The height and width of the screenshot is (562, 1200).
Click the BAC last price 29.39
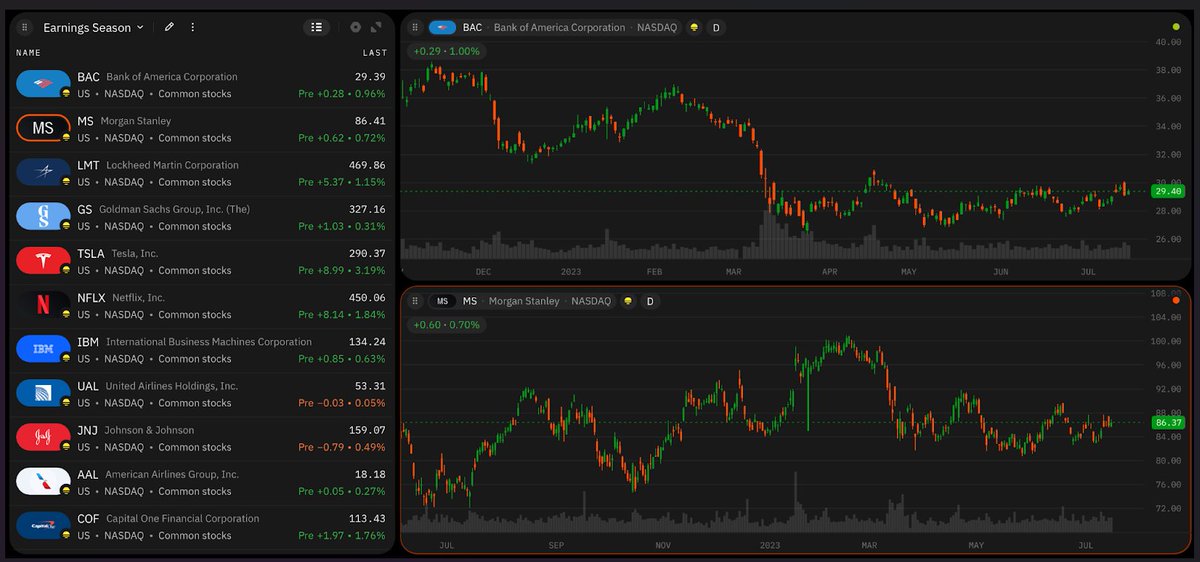tap(370, 77)
